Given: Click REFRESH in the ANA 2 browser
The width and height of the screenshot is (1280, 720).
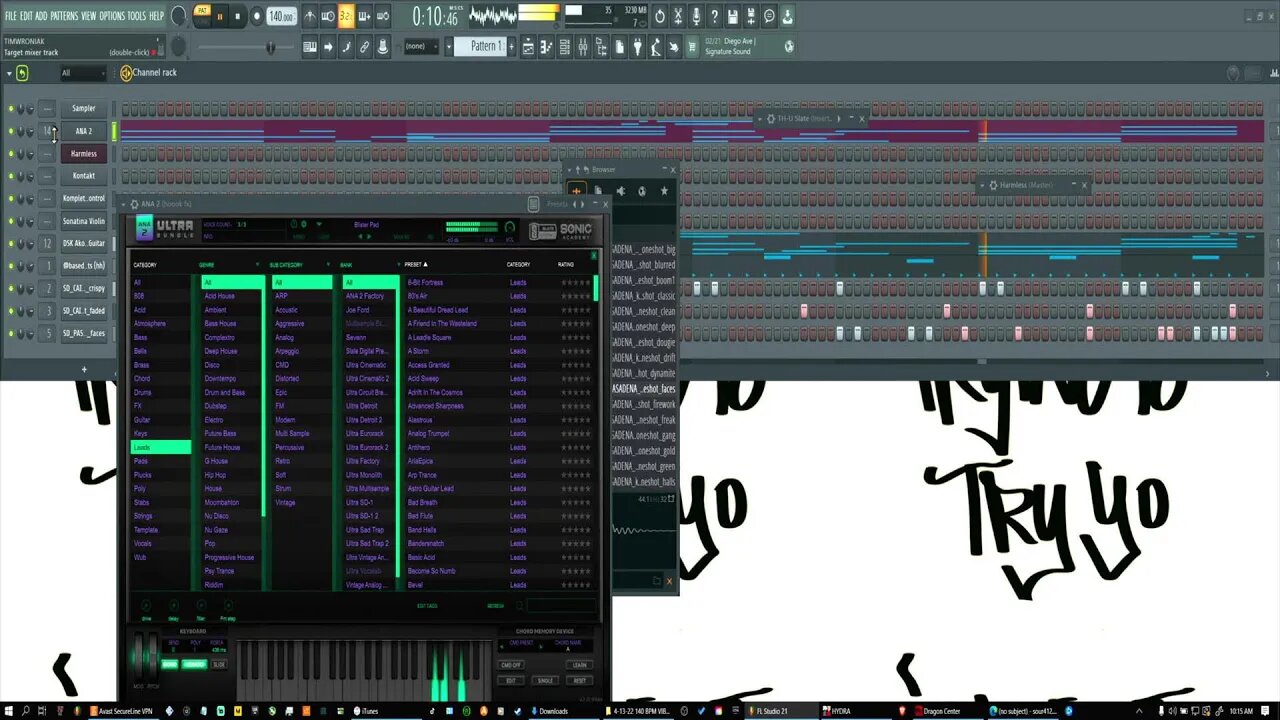Looking at the screenshot, I should click(x=495, y=605).
